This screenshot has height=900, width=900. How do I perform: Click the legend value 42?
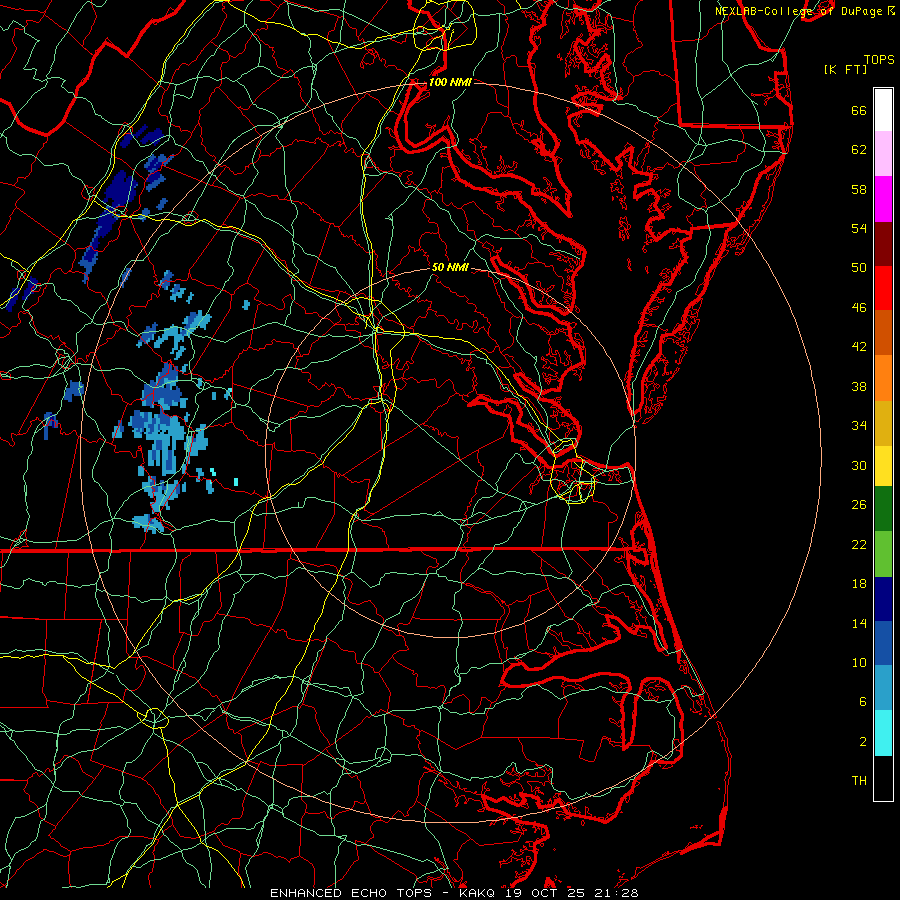pyautogui.click(x=859, y=347)
